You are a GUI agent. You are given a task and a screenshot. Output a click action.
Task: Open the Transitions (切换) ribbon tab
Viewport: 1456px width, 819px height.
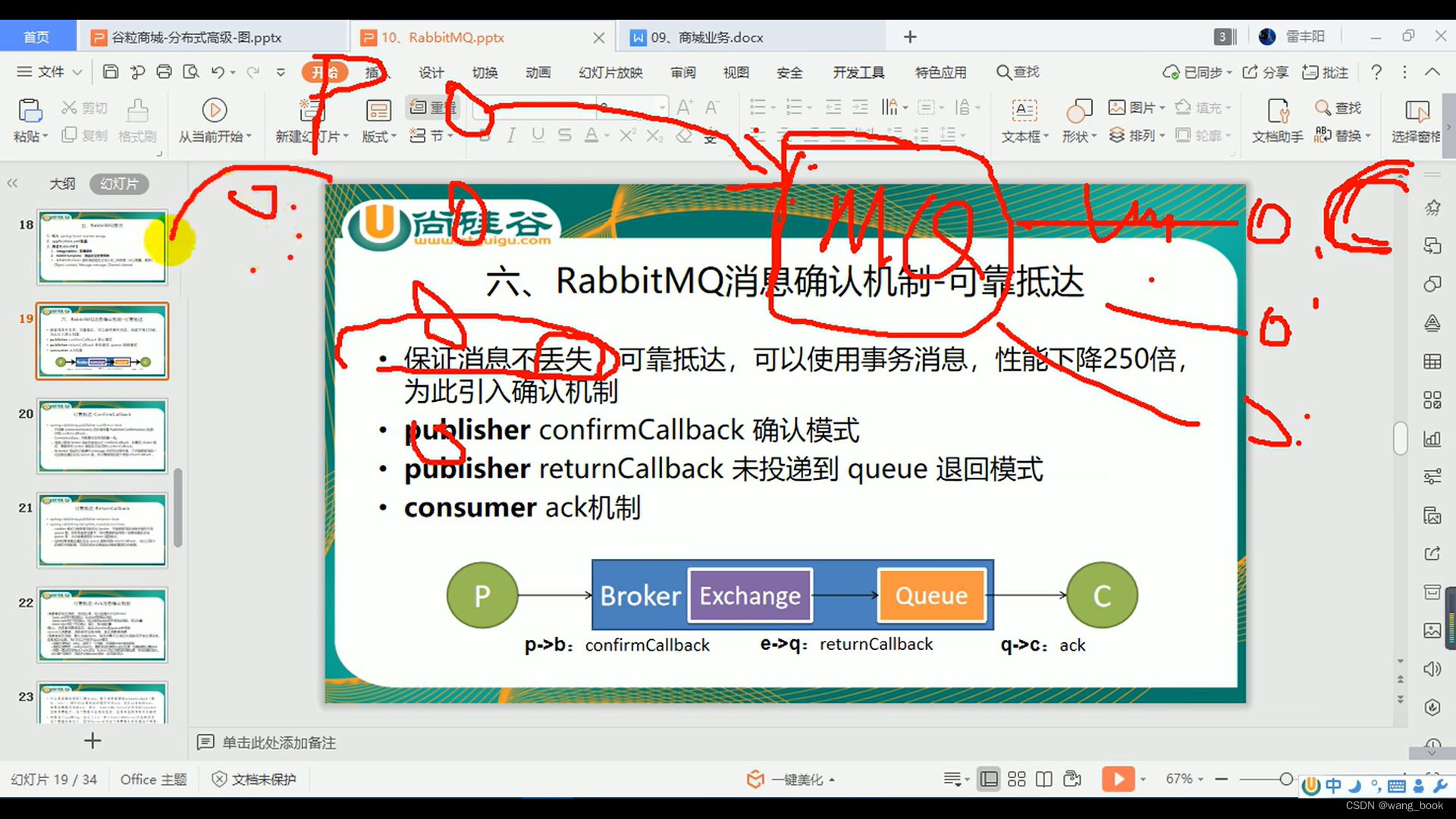tap(485, 72)
